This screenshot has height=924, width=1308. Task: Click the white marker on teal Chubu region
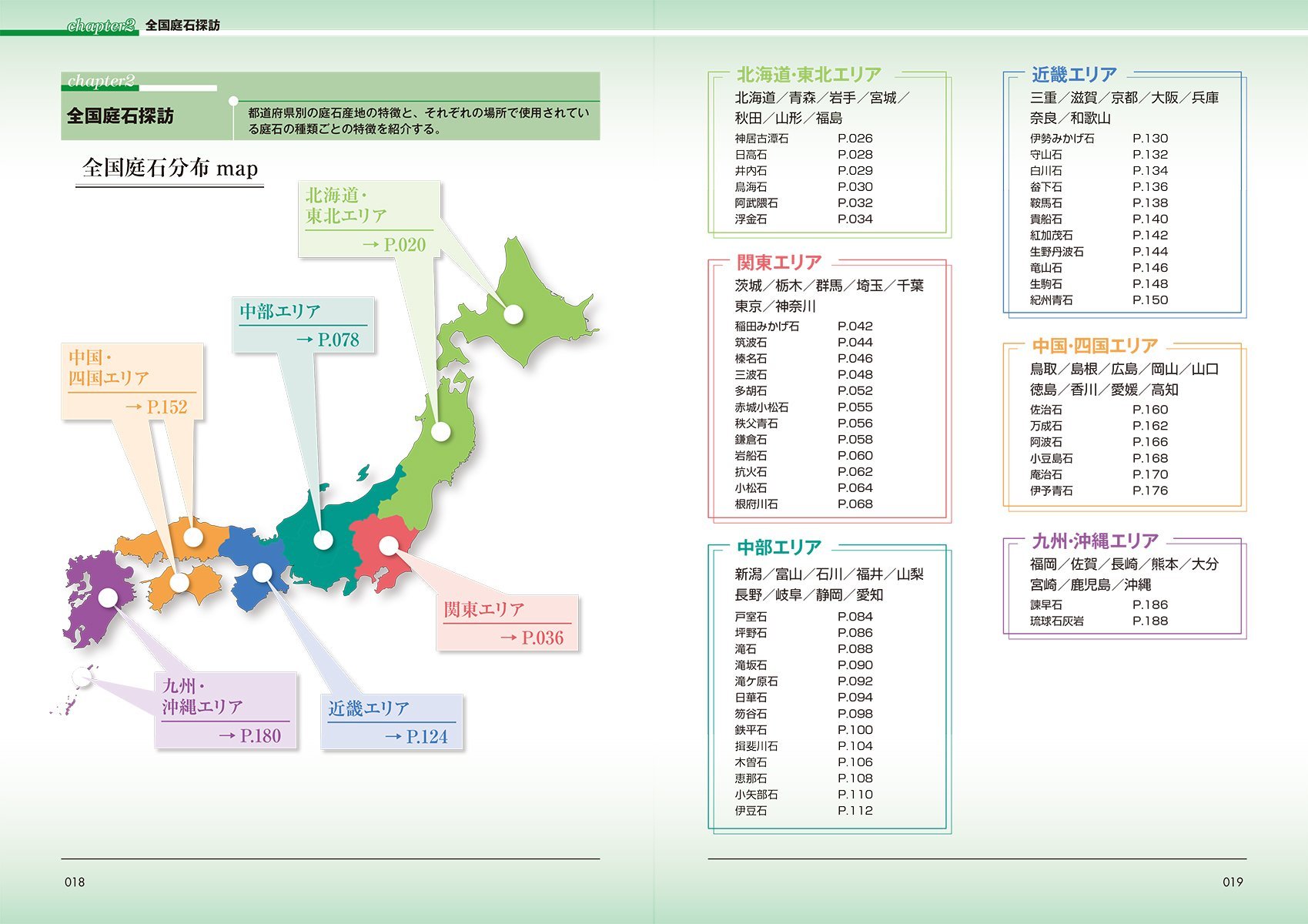click(x=323, y=540)
